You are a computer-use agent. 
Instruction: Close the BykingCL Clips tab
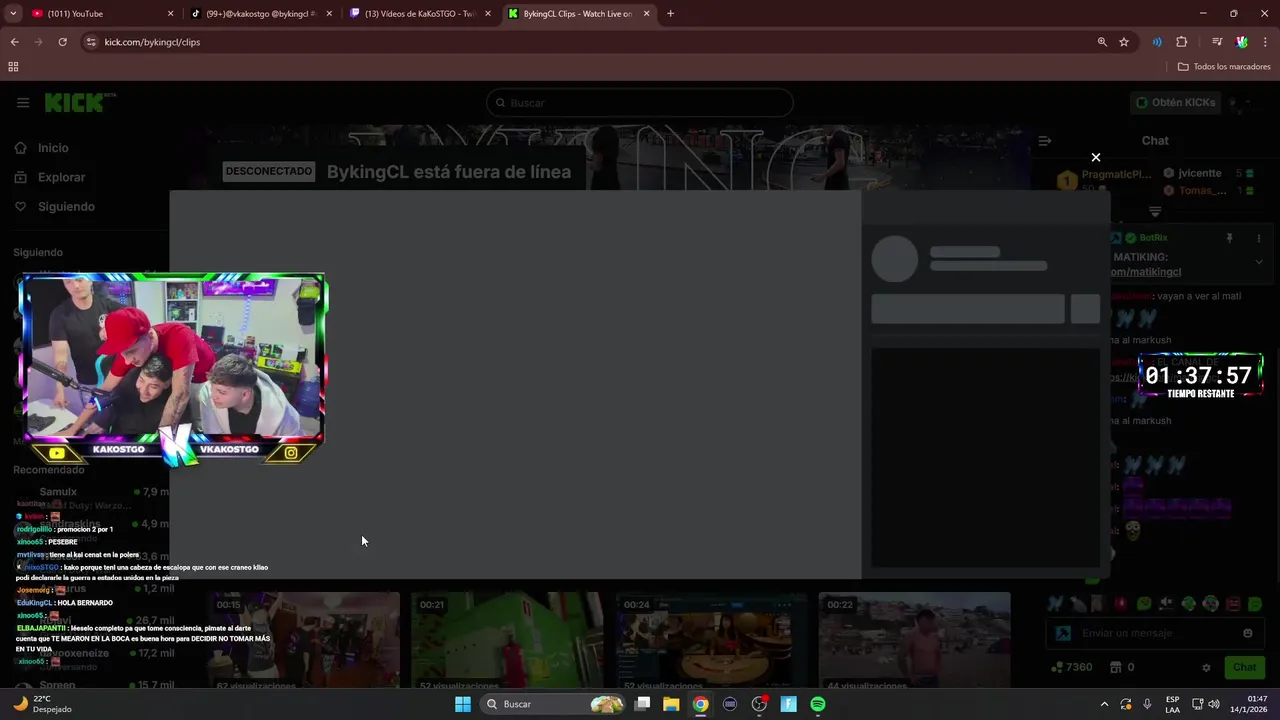click(647, 14)
